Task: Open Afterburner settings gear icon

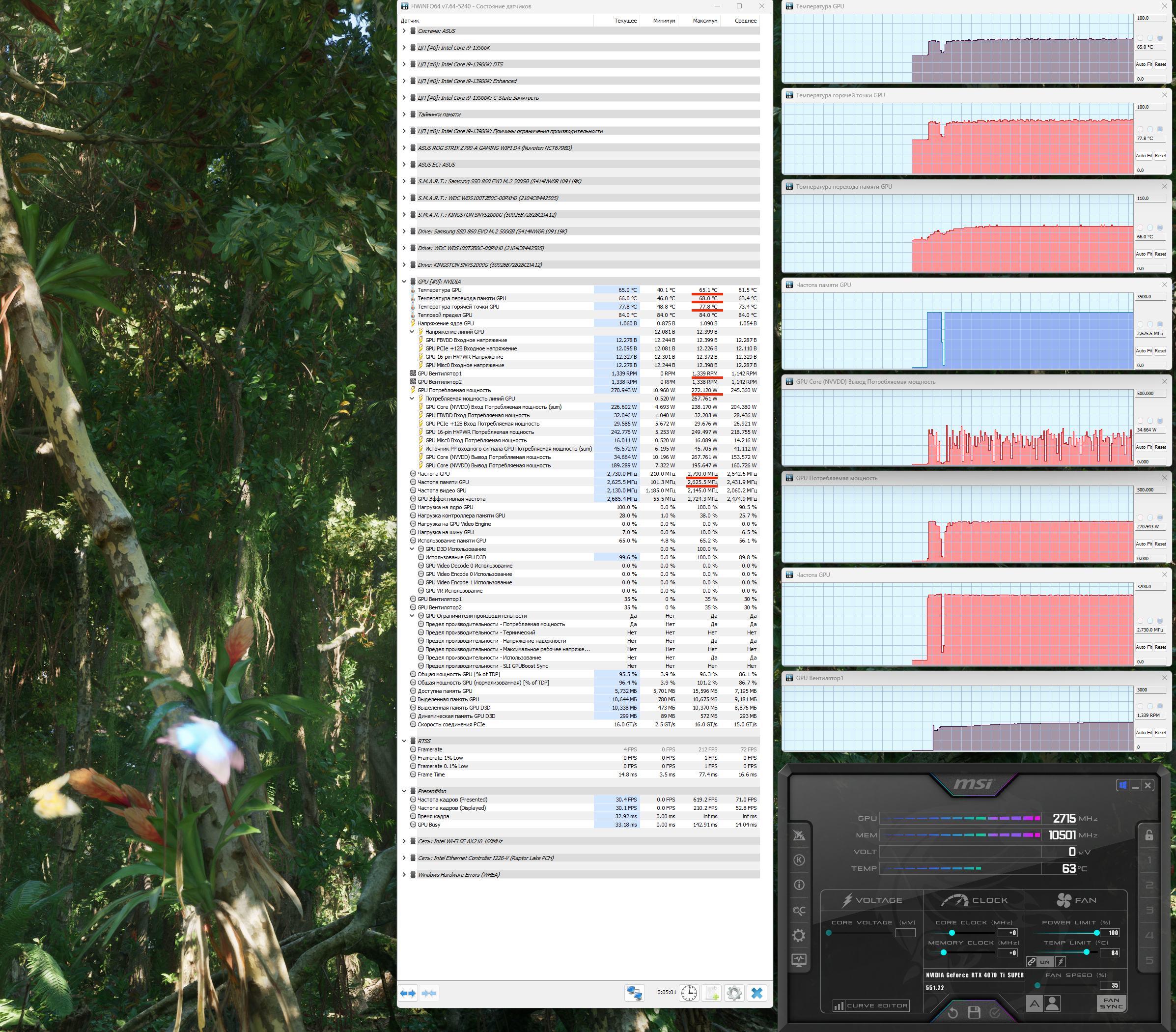Action: click(x=799, y=935)
